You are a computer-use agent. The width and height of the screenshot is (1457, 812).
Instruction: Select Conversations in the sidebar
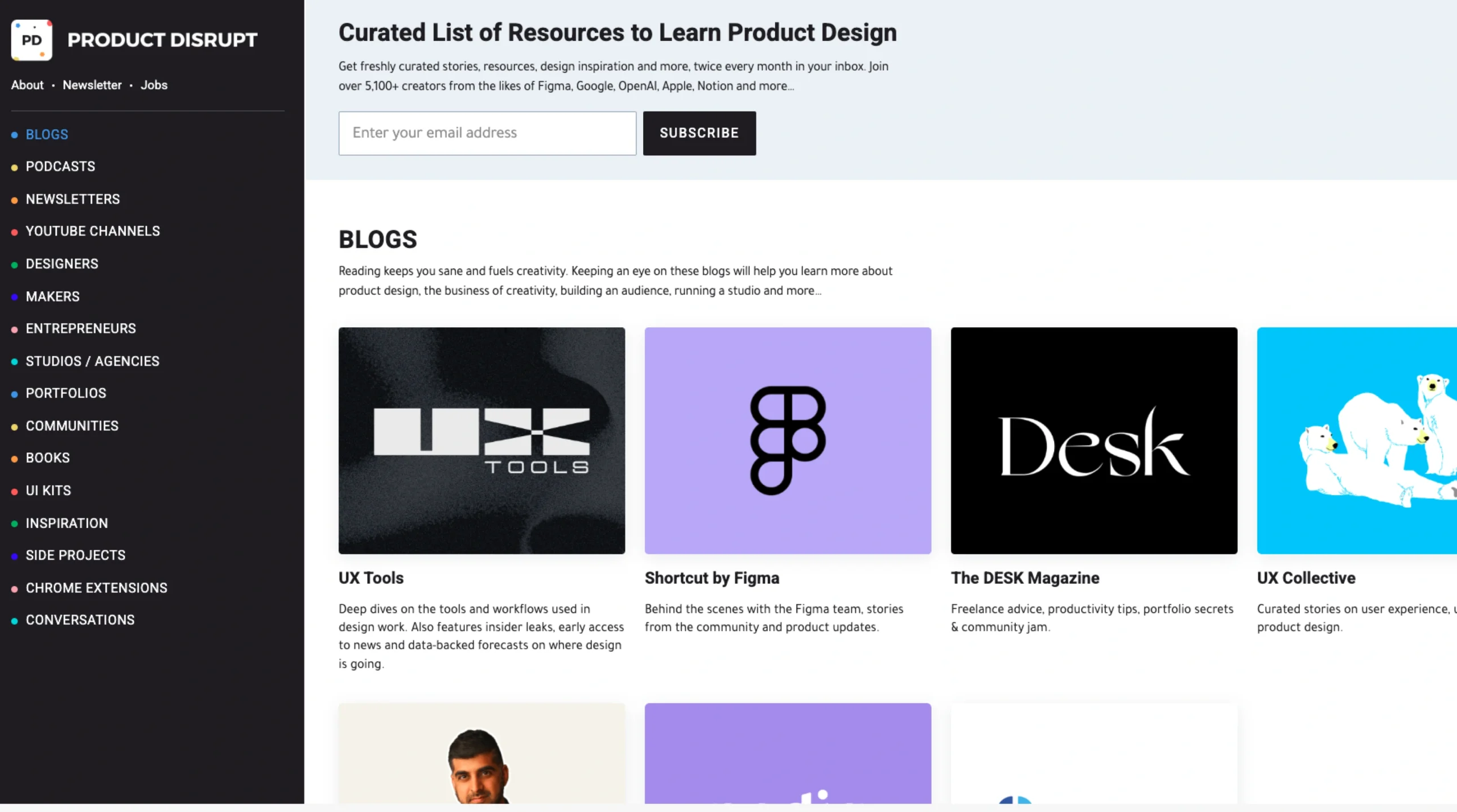tap(80, 620)
